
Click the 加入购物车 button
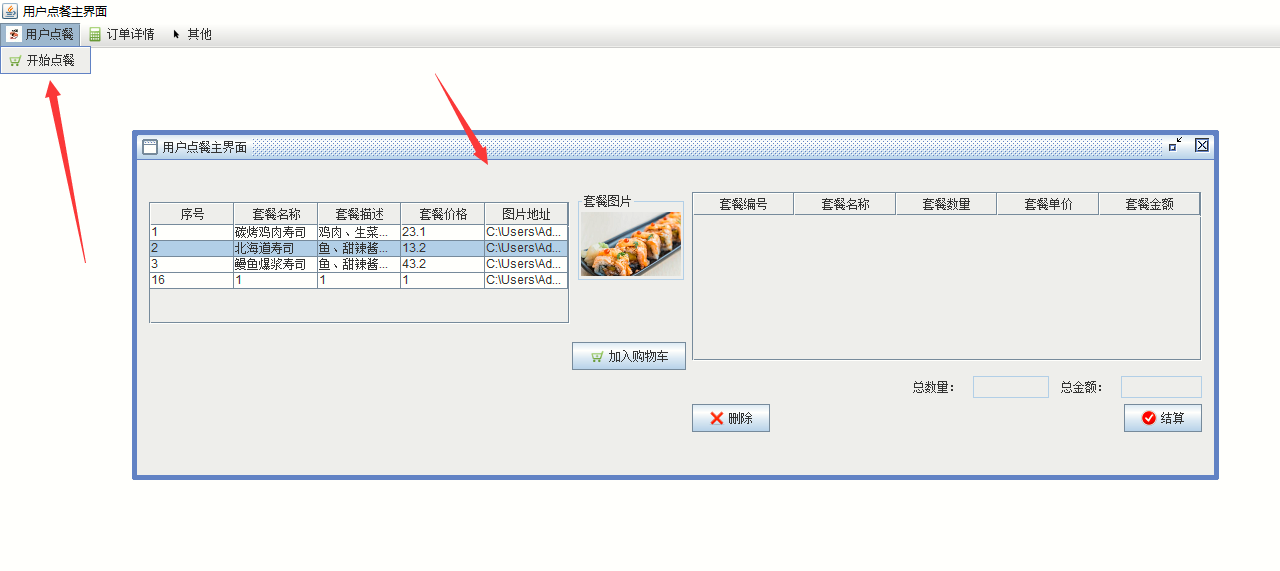[x=629, y=356]
